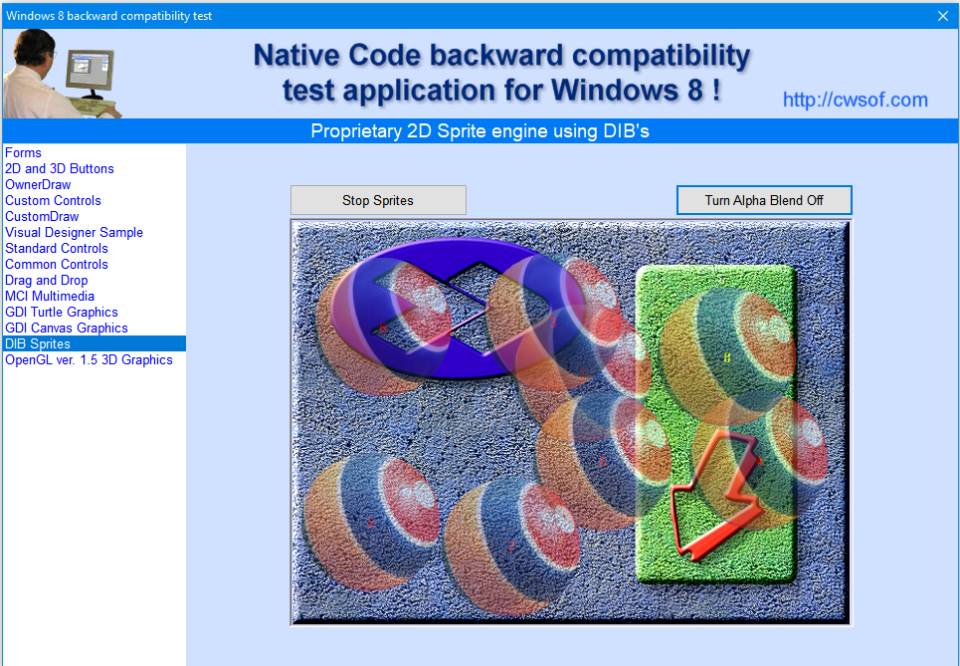Turn Alpha Blend Off
Screen dimensions: 960x666
click(764, 200)
